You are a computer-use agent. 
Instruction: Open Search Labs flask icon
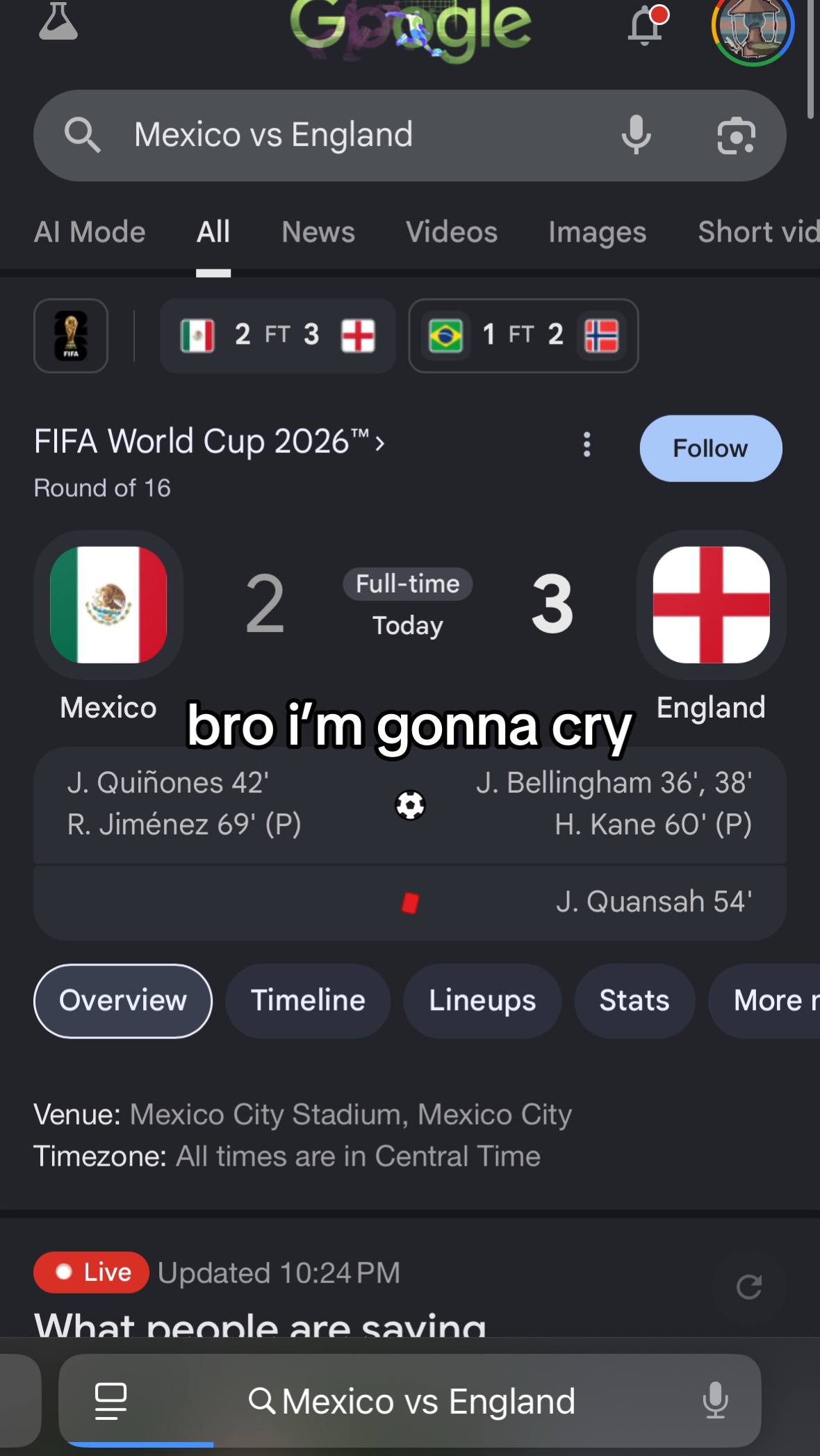tap(58, 21)
